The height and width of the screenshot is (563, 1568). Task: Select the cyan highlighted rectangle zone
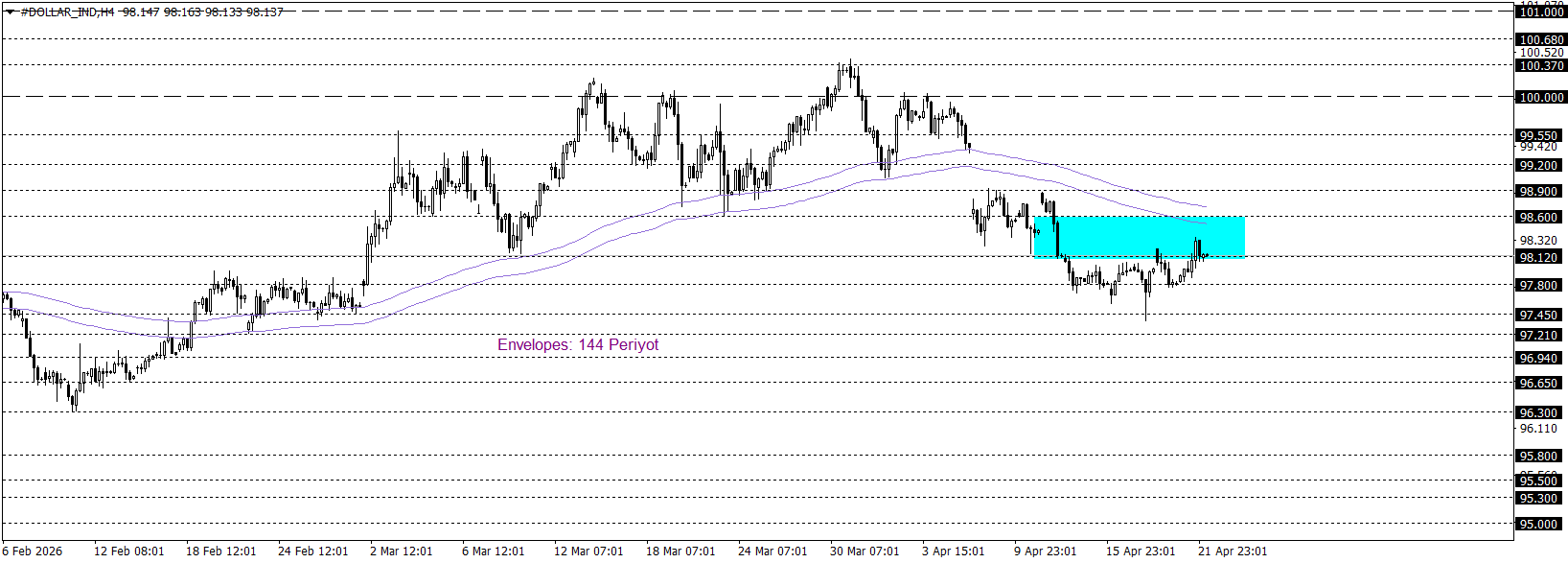tap(1139, 236)
